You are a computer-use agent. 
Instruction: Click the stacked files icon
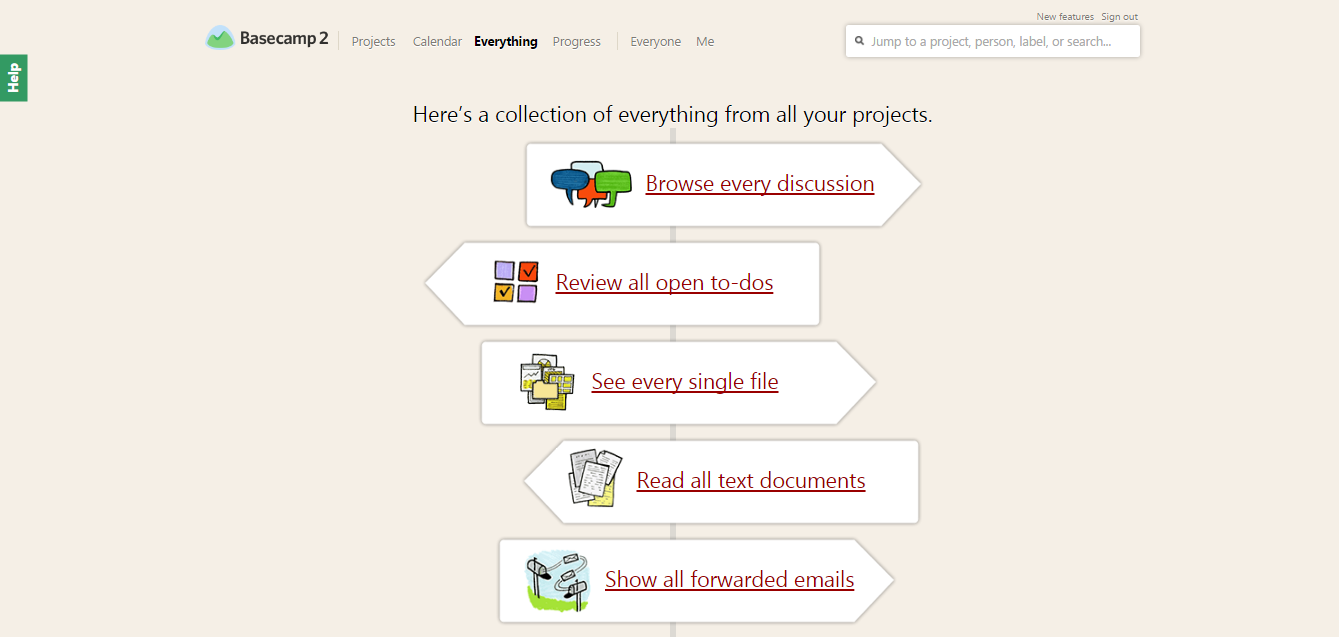(x=547, y=381)
